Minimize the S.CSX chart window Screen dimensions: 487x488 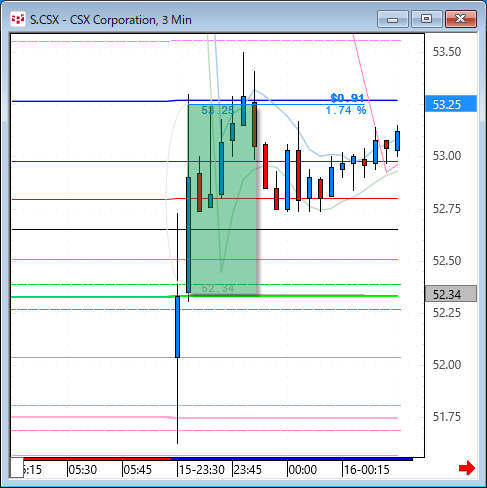pyautogui.click(x=393, y=19)
